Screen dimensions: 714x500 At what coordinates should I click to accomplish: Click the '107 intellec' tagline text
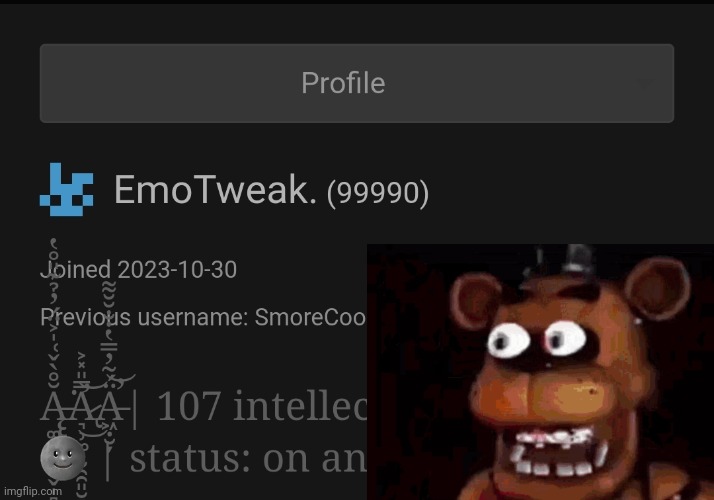click(262, 406)
